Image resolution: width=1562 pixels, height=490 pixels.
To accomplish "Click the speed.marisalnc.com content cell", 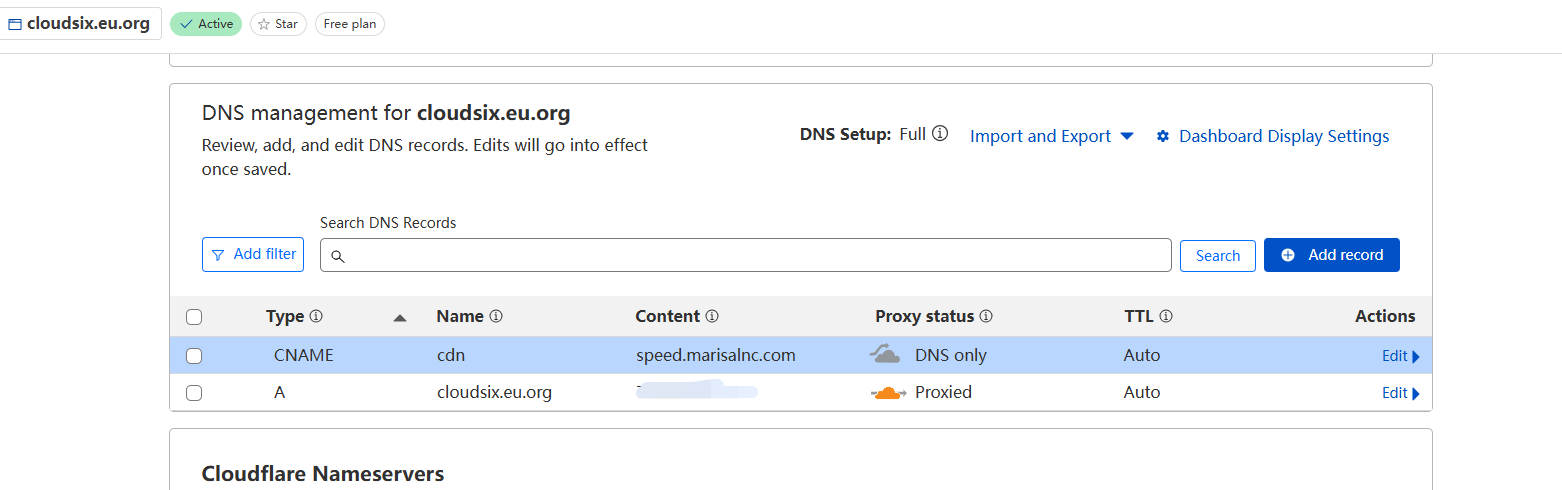I will click(x=716, y=355).
